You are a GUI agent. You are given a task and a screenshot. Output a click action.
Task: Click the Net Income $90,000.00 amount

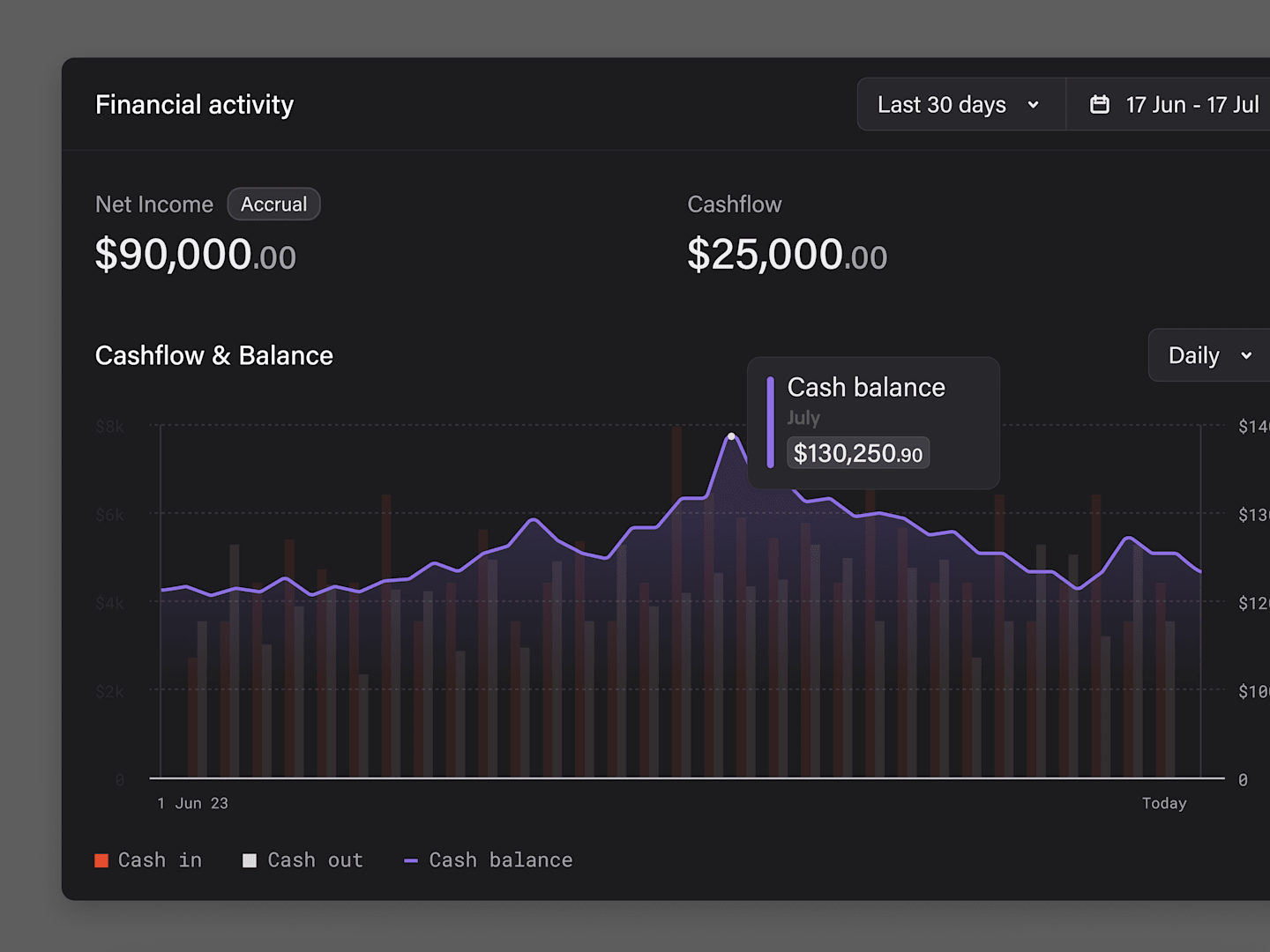(195, 256)
